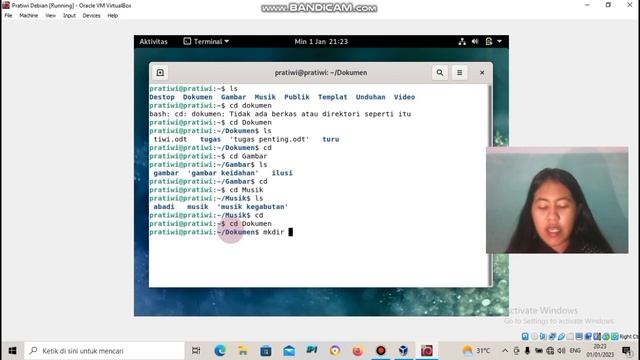Open Task View on the taskbar

coord(196,351)
